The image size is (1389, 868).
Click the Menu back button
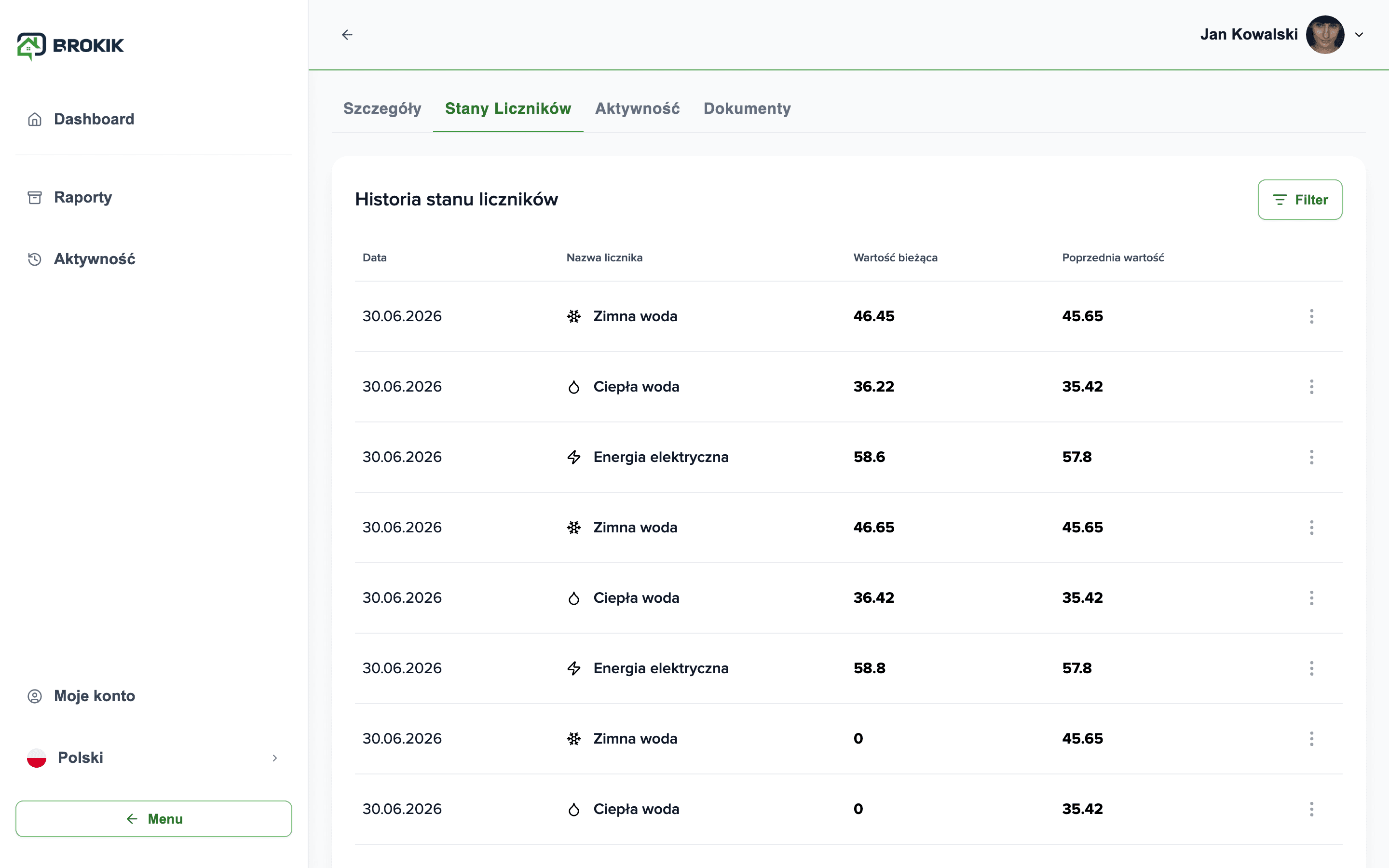click(x=153, y=819)
